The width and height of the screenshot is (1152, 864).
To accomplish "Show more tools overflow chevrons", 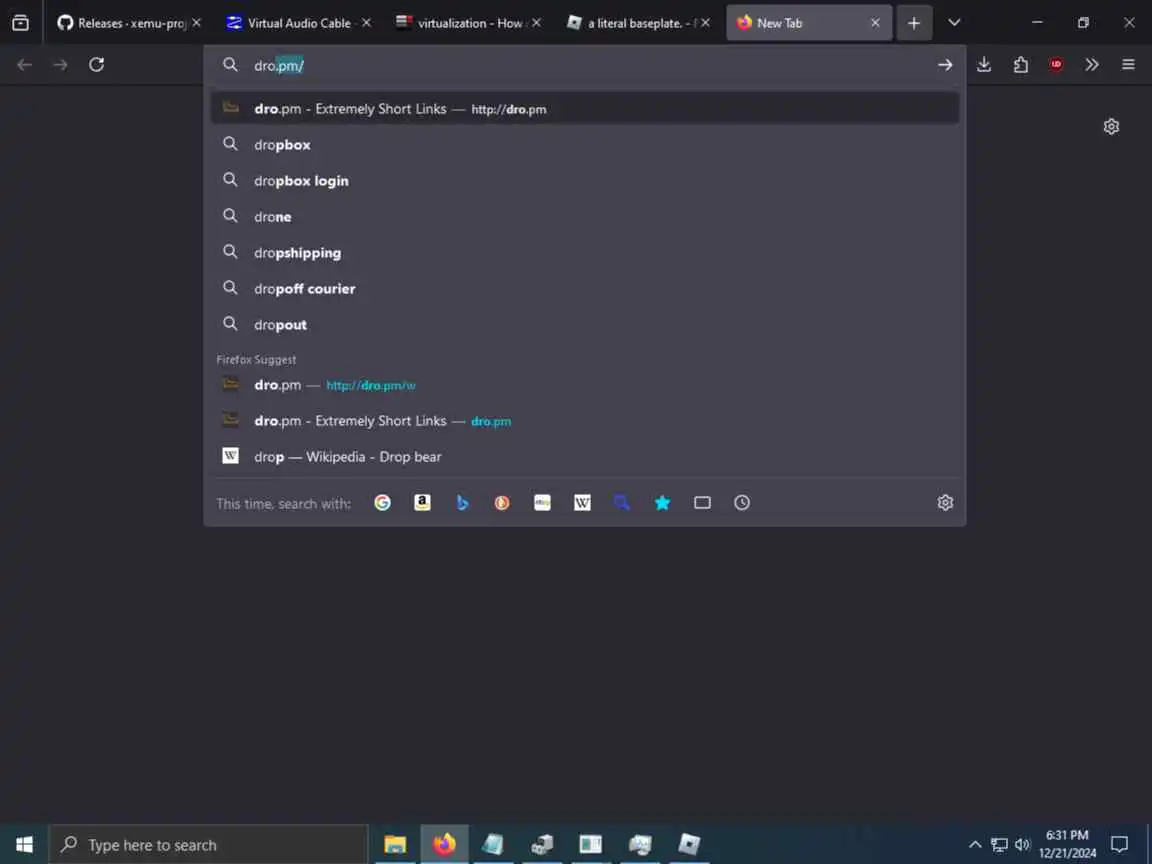I will pyautogui.click(x=1092, y=65).
